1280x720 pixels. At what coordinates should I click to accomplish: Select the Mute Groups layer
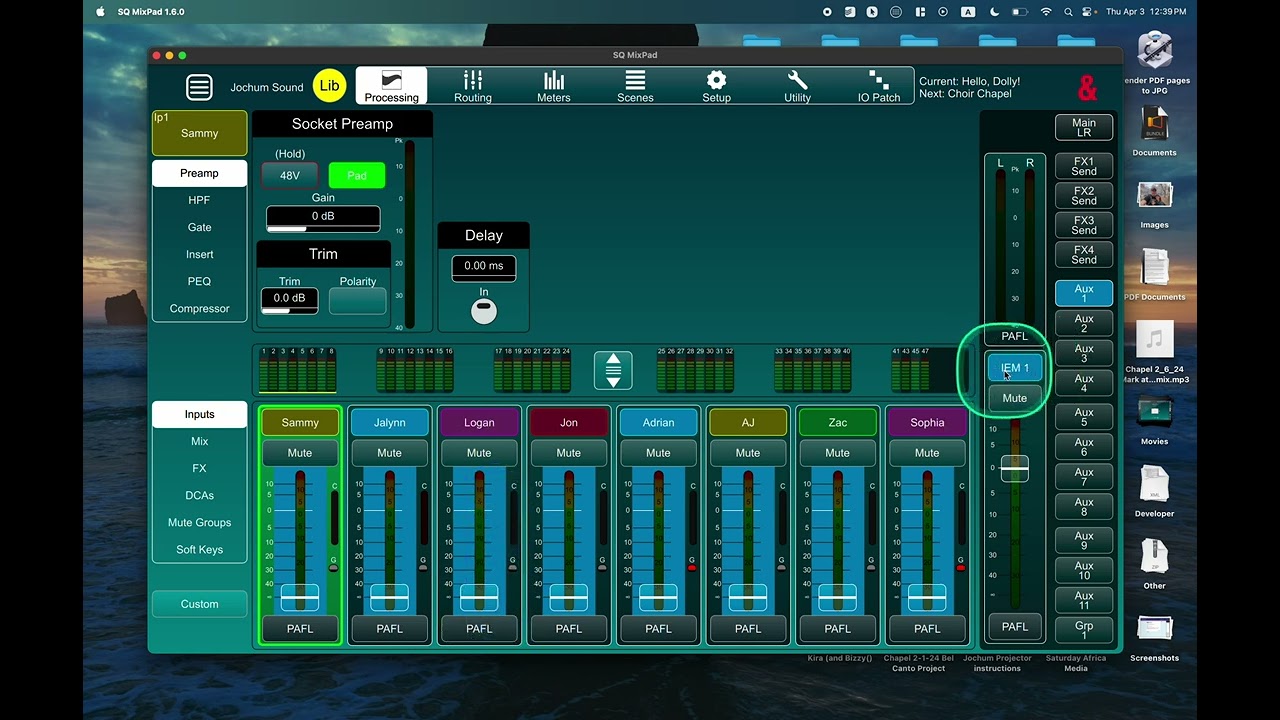199,522
